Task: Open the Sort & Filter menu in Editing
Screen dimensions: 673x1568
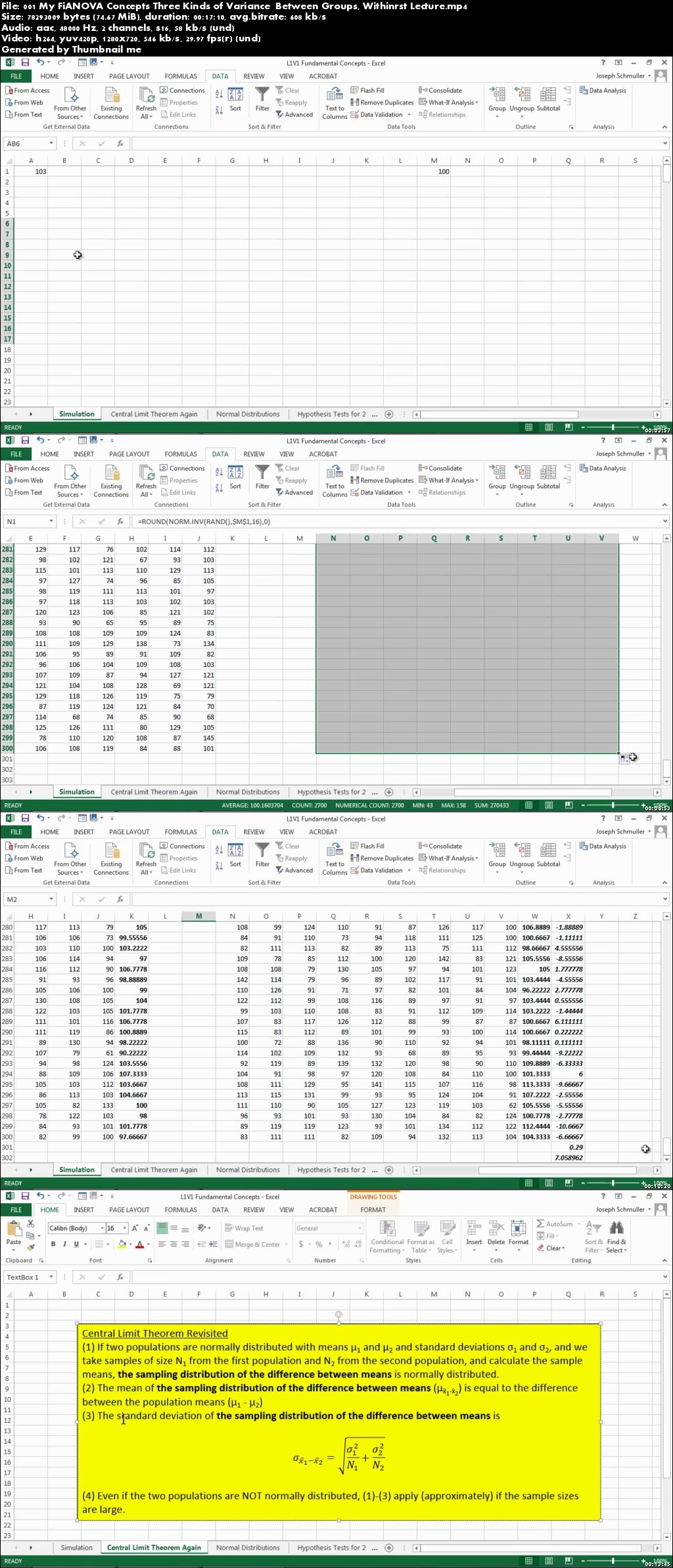Action: 593,1237
